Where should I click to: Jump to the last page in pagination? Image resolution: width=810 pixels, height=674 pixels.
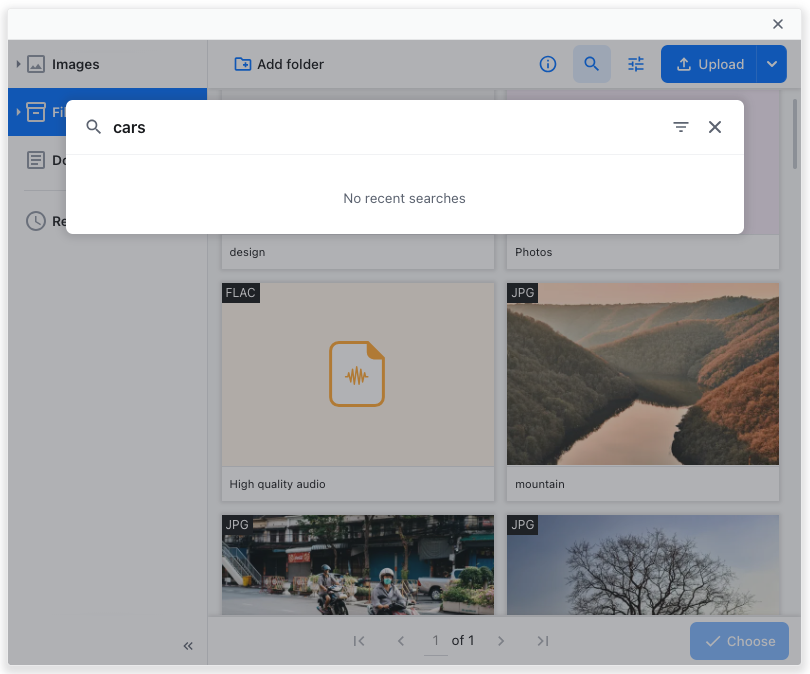click(x=543, y=641)
